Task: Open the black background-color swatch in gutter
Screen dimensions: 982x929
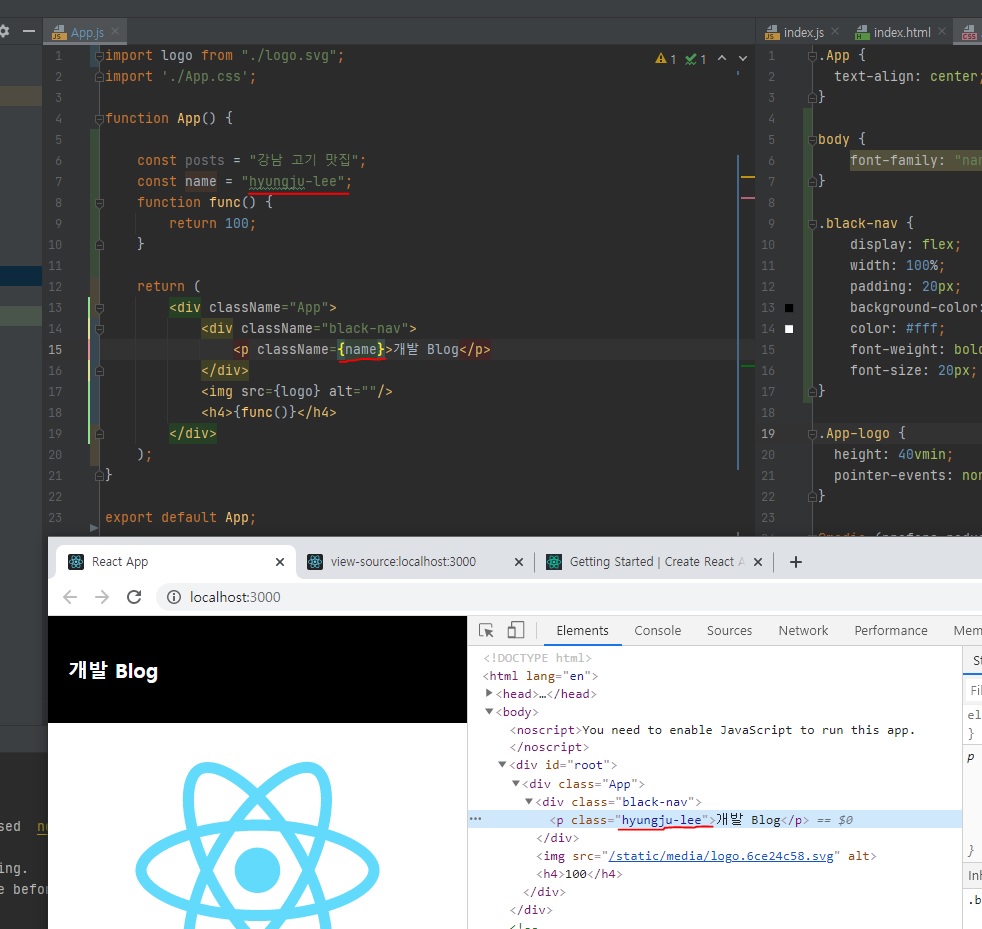Action: point(789,308)
